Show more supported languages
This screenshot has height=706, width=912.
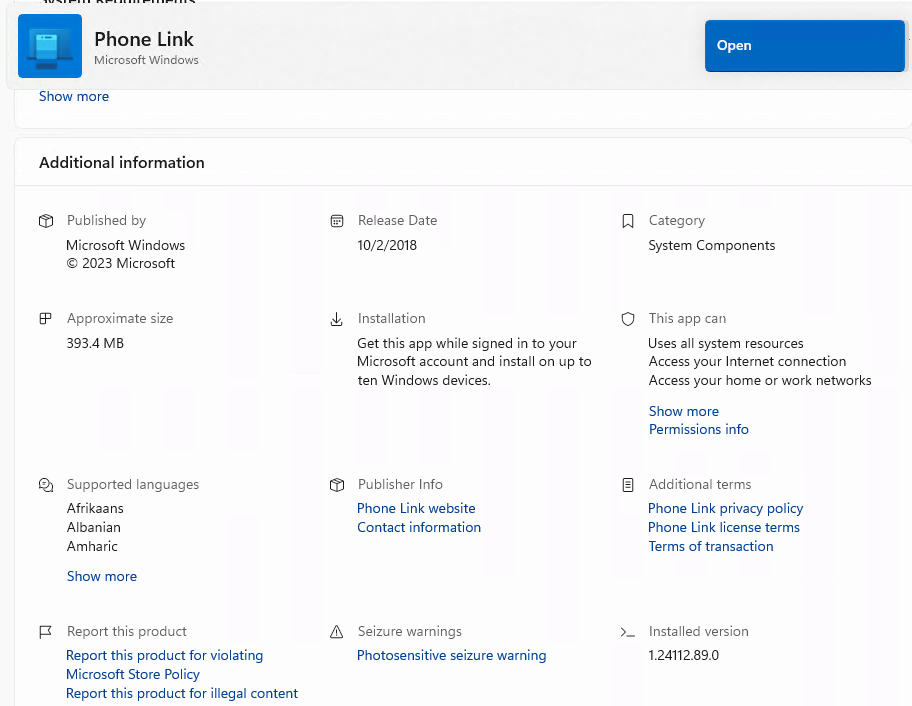[x=102, y=576]
